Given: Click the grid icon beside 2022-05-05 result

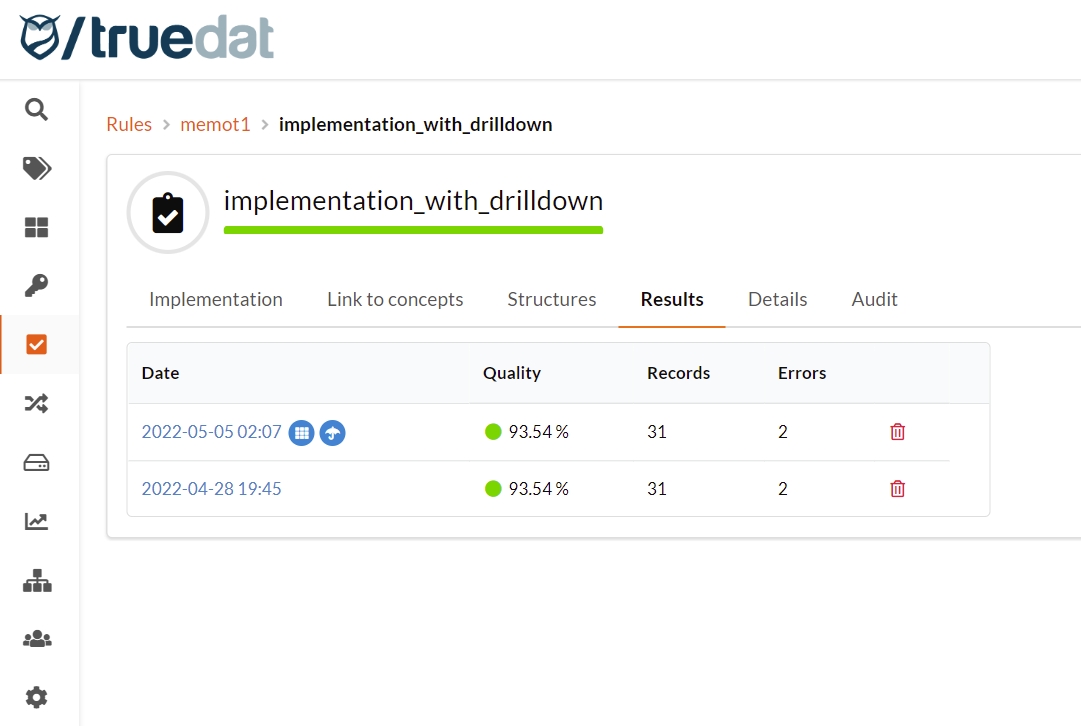Looking at the screenshot, I should click(x=302, y=433).
